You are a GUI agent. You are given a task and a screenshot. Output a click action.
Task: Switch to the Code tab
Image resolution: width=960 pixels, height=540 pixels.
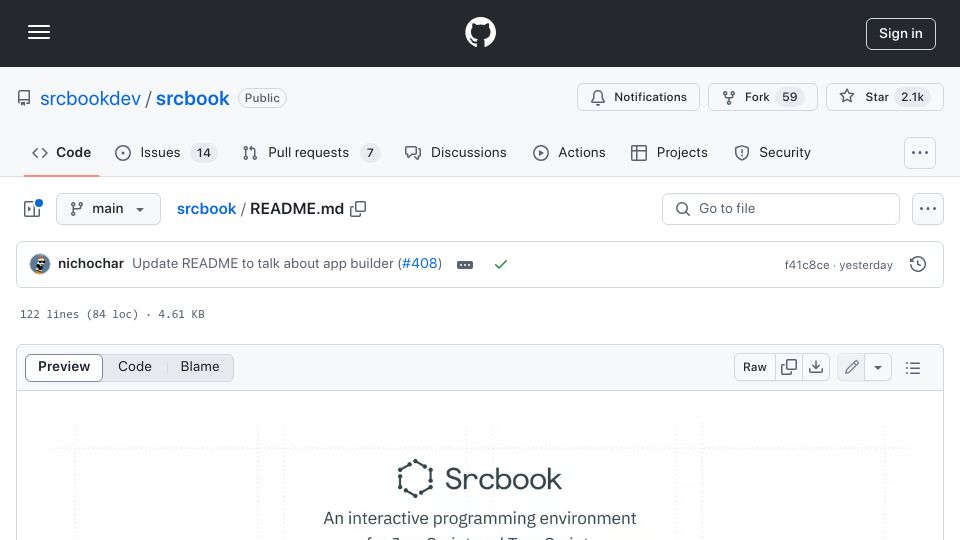(62, 152)
